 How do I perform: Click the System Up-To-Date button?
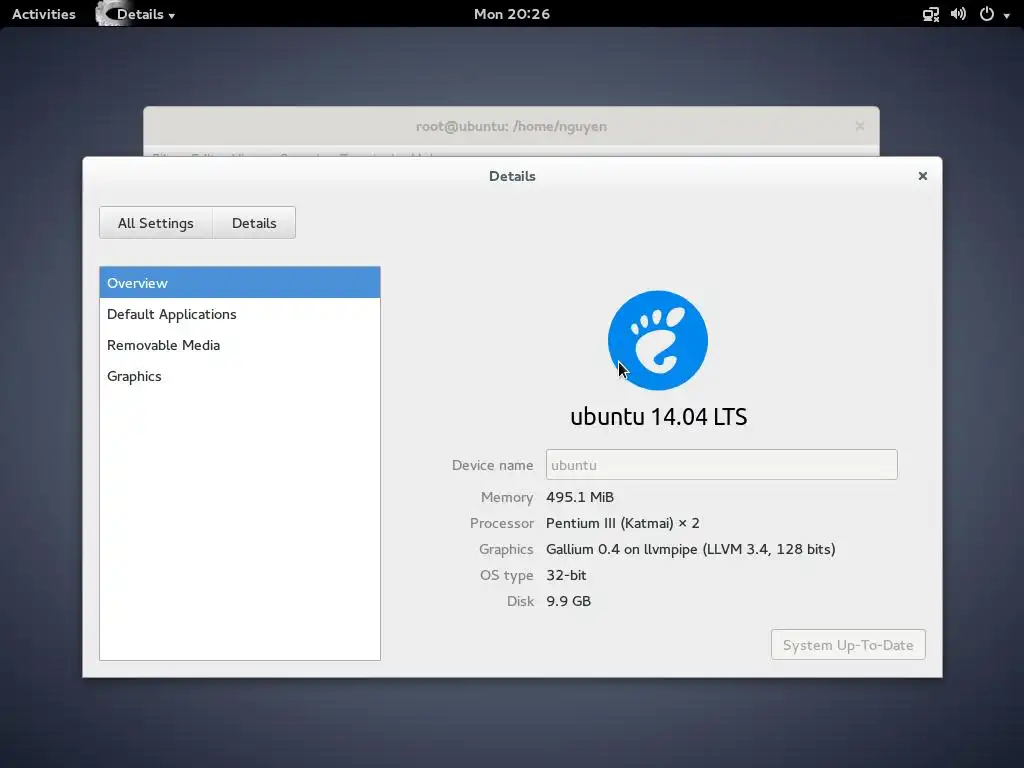pyautogui.click(x=848, y=645)
